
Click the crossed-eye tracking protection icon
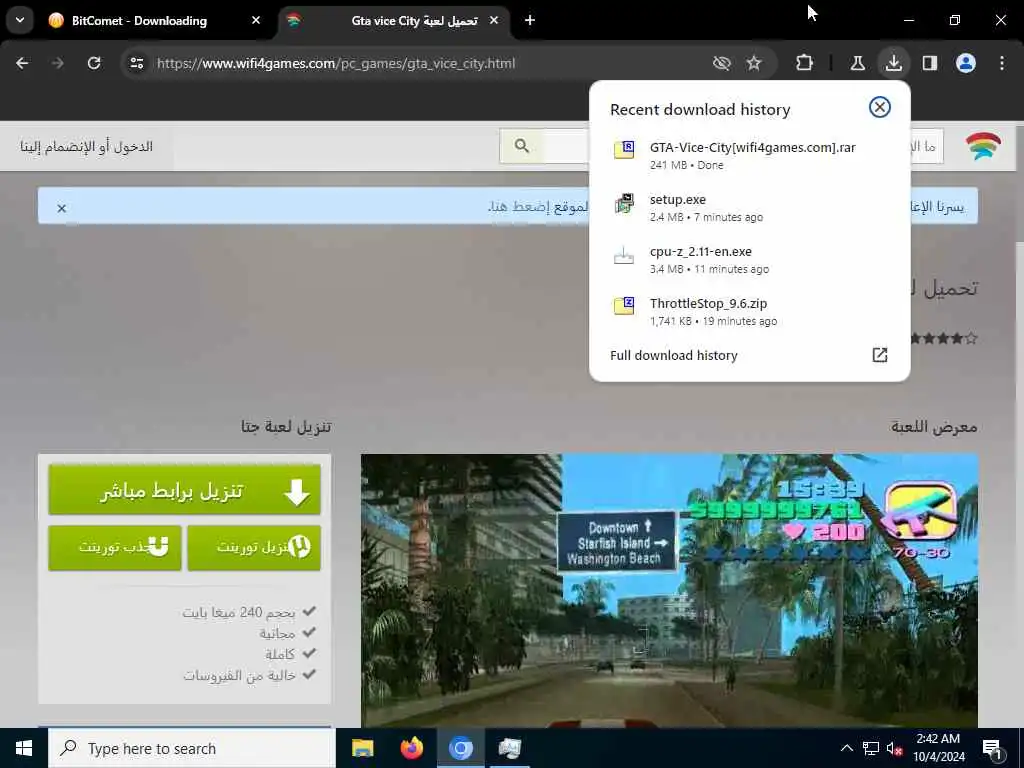tap(722, 63)
